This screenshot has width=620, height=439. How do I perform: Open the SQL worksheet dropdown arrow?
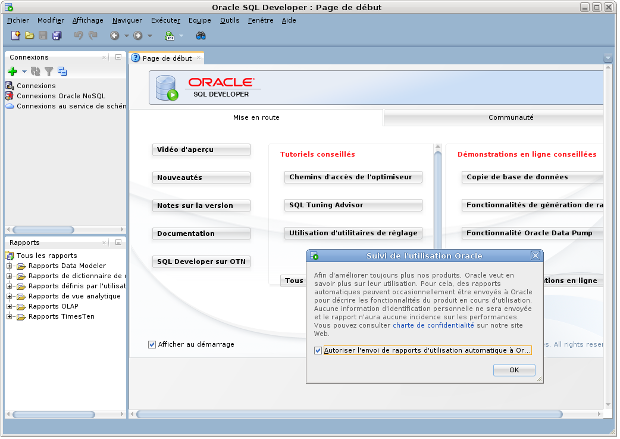181,36
